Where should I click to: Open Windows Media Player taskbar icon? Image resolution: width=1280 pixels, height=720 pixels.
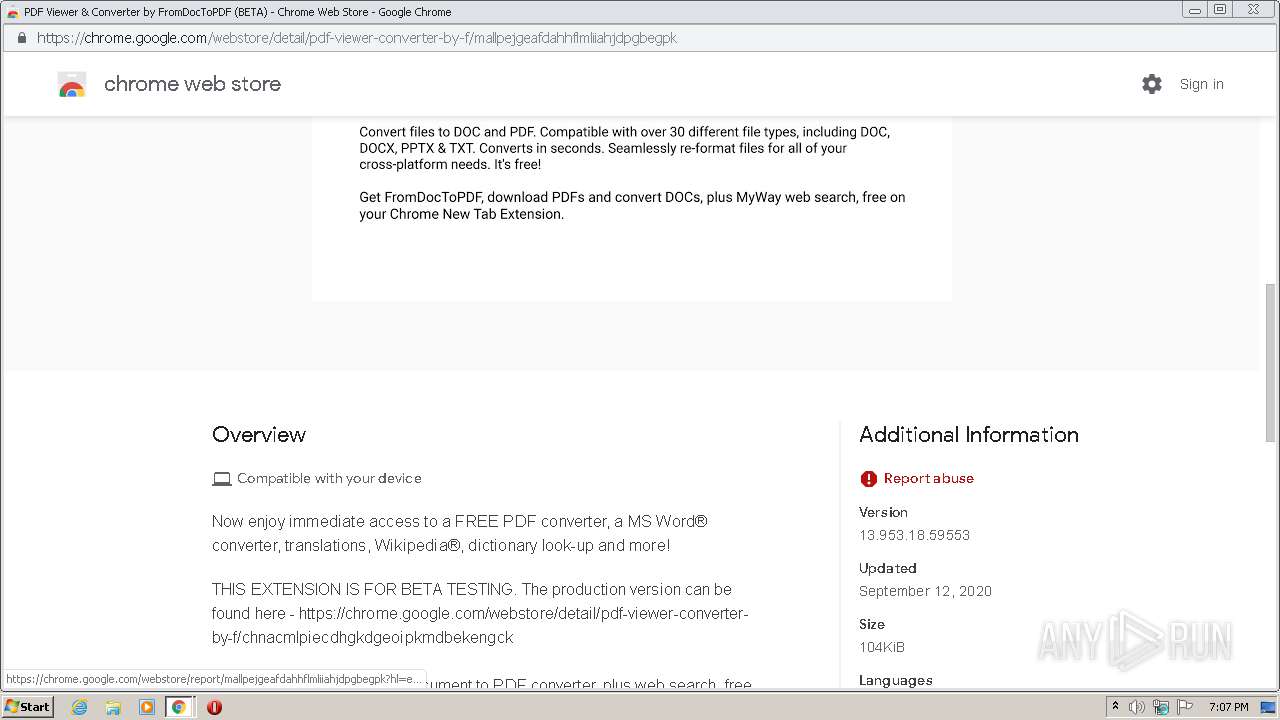(146, 707)
